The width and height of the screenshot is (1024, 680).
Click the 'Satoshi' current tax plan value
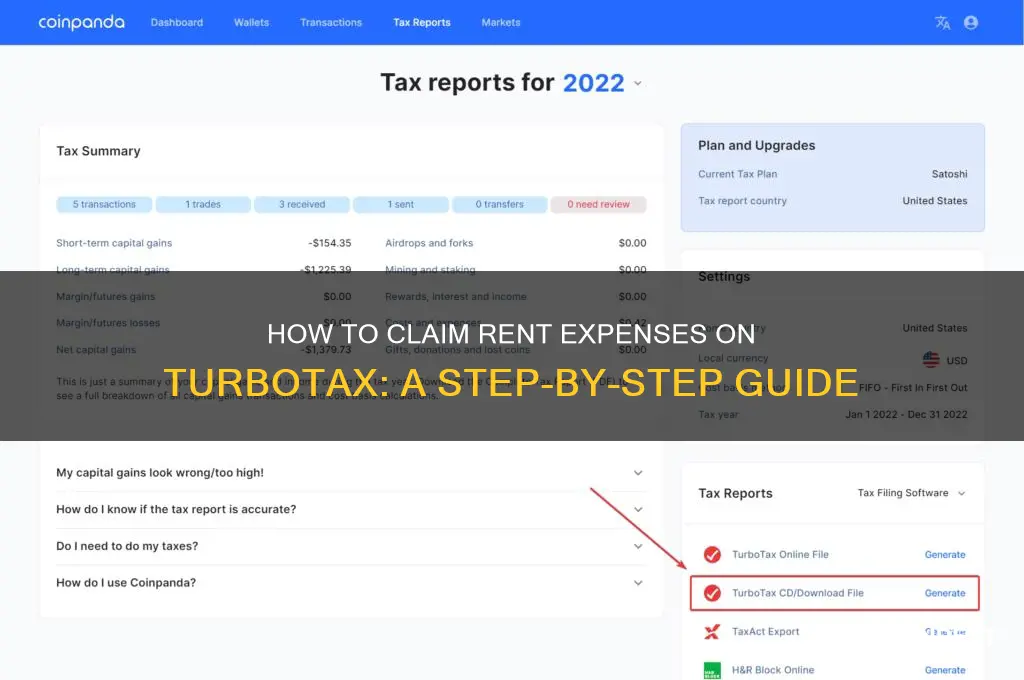pyautogui.click(x=950, y=174)
